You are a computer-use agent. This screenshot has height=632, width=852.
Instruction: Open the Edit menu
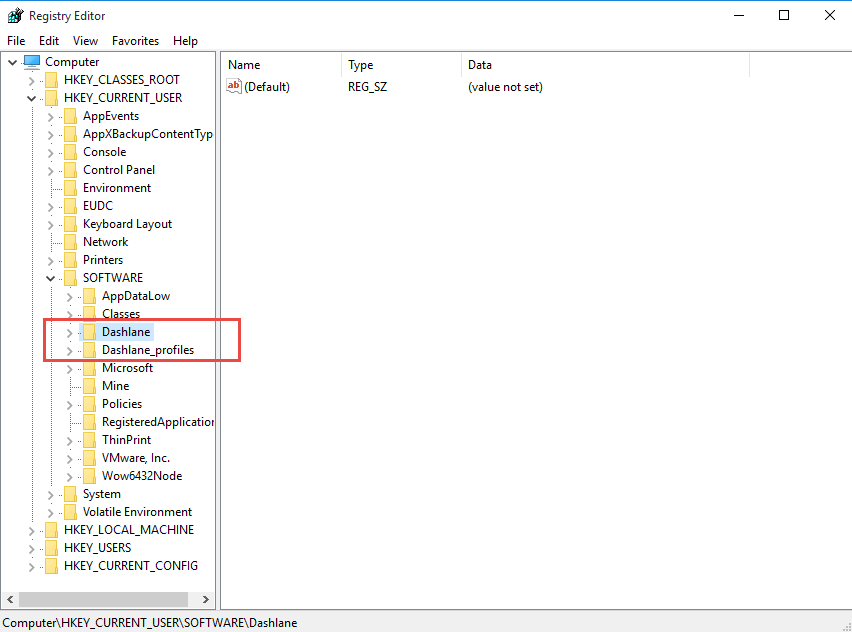pyautogui.click(x=49, y=41)
